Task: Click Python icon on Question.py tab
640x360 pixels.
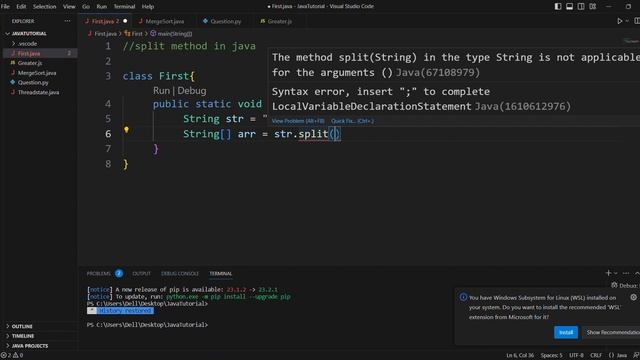Action: [205, 21]
